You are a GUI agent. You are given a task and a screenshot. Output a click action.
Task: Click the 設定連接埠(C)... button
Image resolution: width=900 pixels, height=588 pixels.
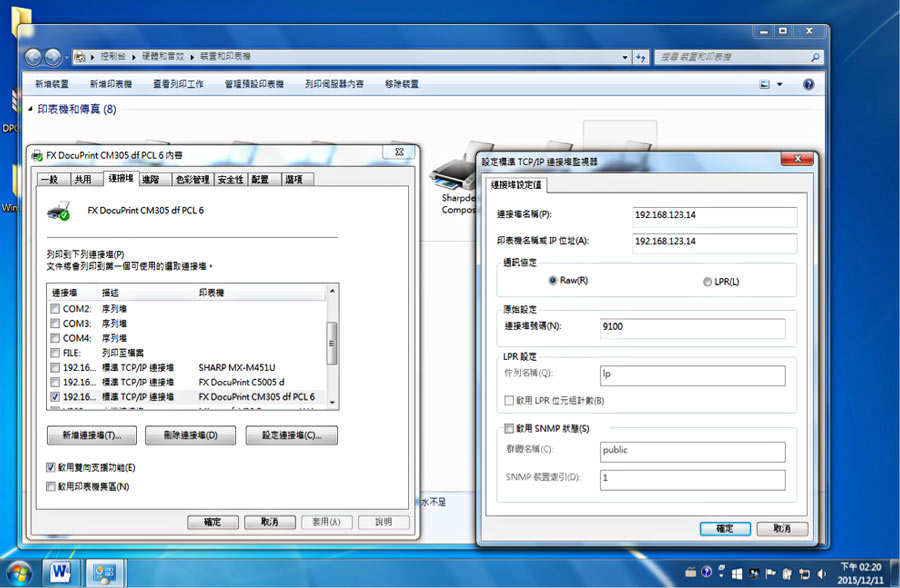point(292,435)
